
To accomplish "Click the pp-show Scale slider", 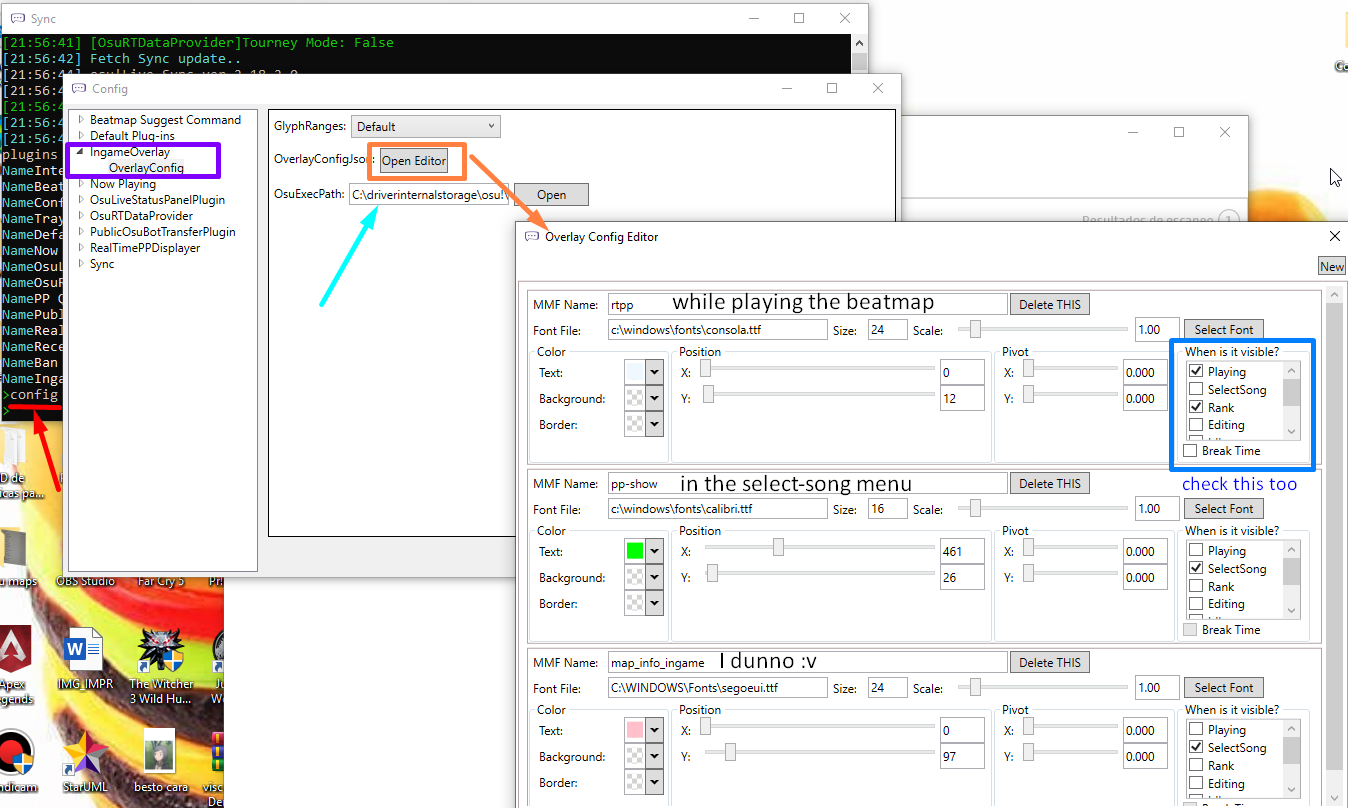I will pos(1042,507).
